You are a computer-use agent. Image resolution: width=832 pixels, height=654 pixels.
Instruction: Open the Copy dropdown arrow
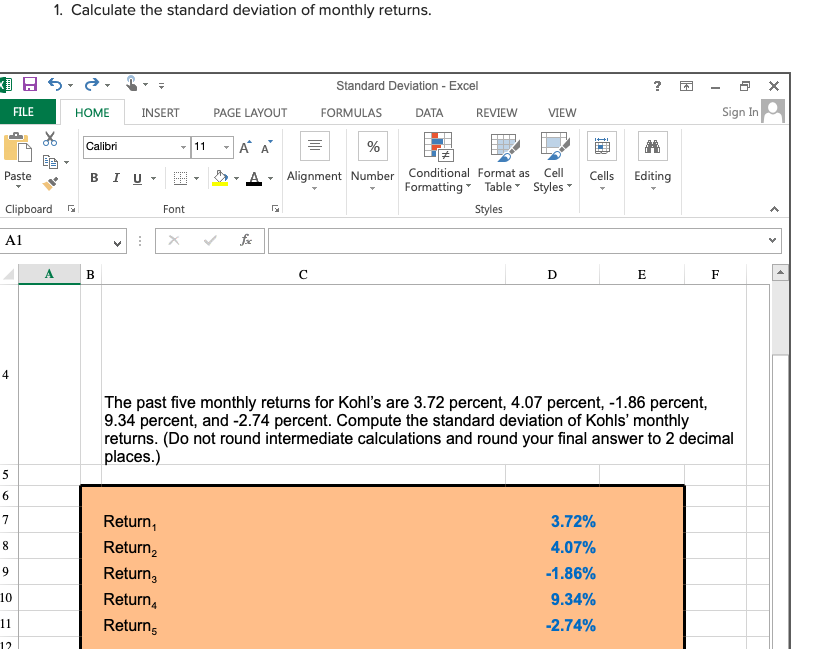click(x=66, y=162)
